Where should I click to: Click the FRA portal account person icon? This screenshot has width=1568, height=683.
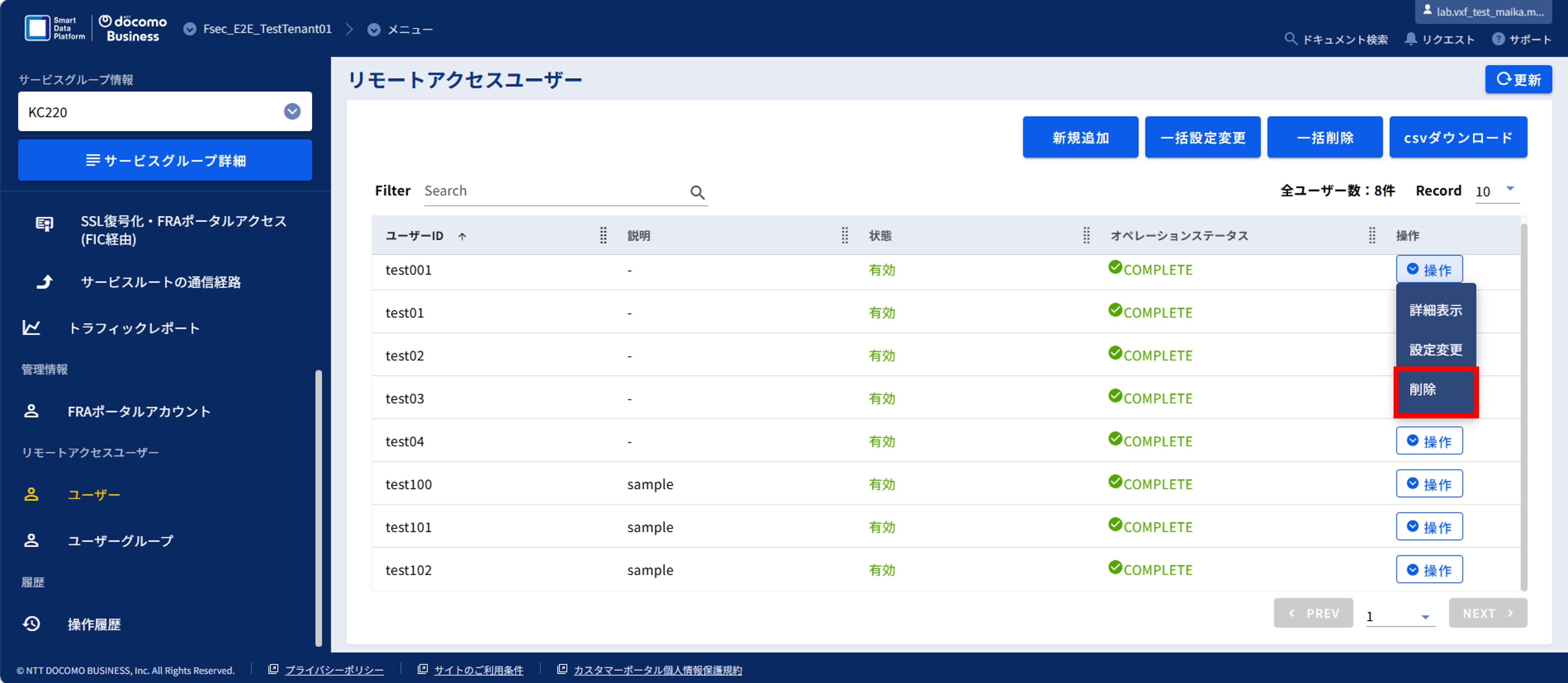(32, 411)
